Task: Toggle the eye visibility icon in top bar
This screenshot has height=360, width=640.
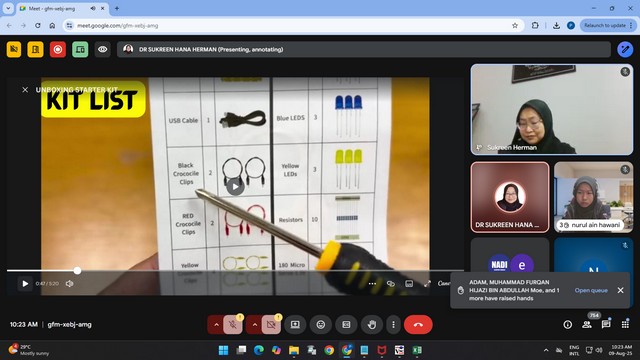Action: coord(102,49)
